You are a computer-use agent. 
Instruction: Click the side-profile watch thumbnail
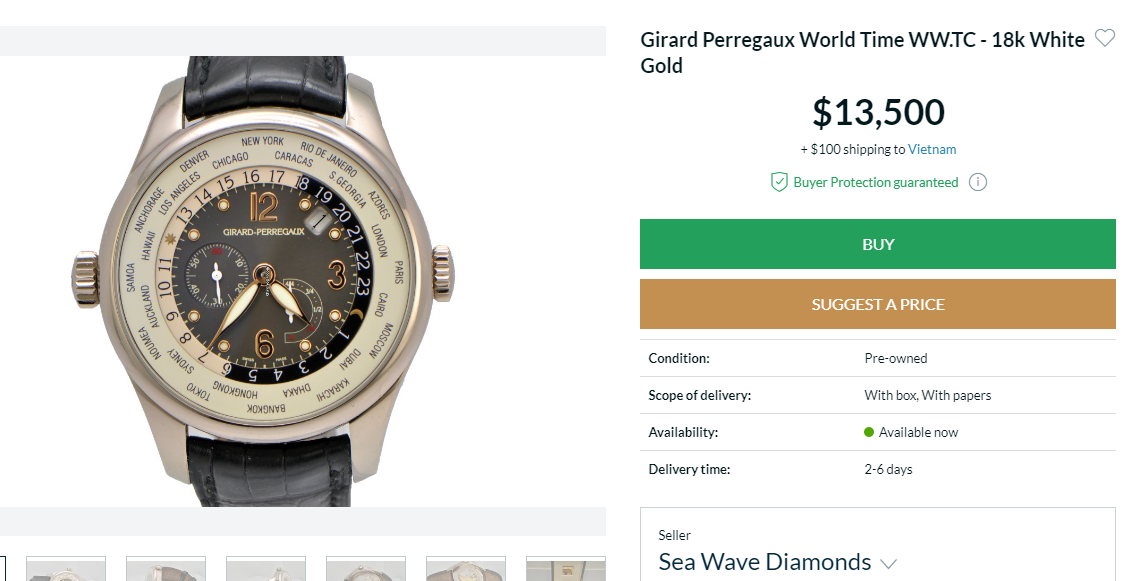tap(166, 570)
